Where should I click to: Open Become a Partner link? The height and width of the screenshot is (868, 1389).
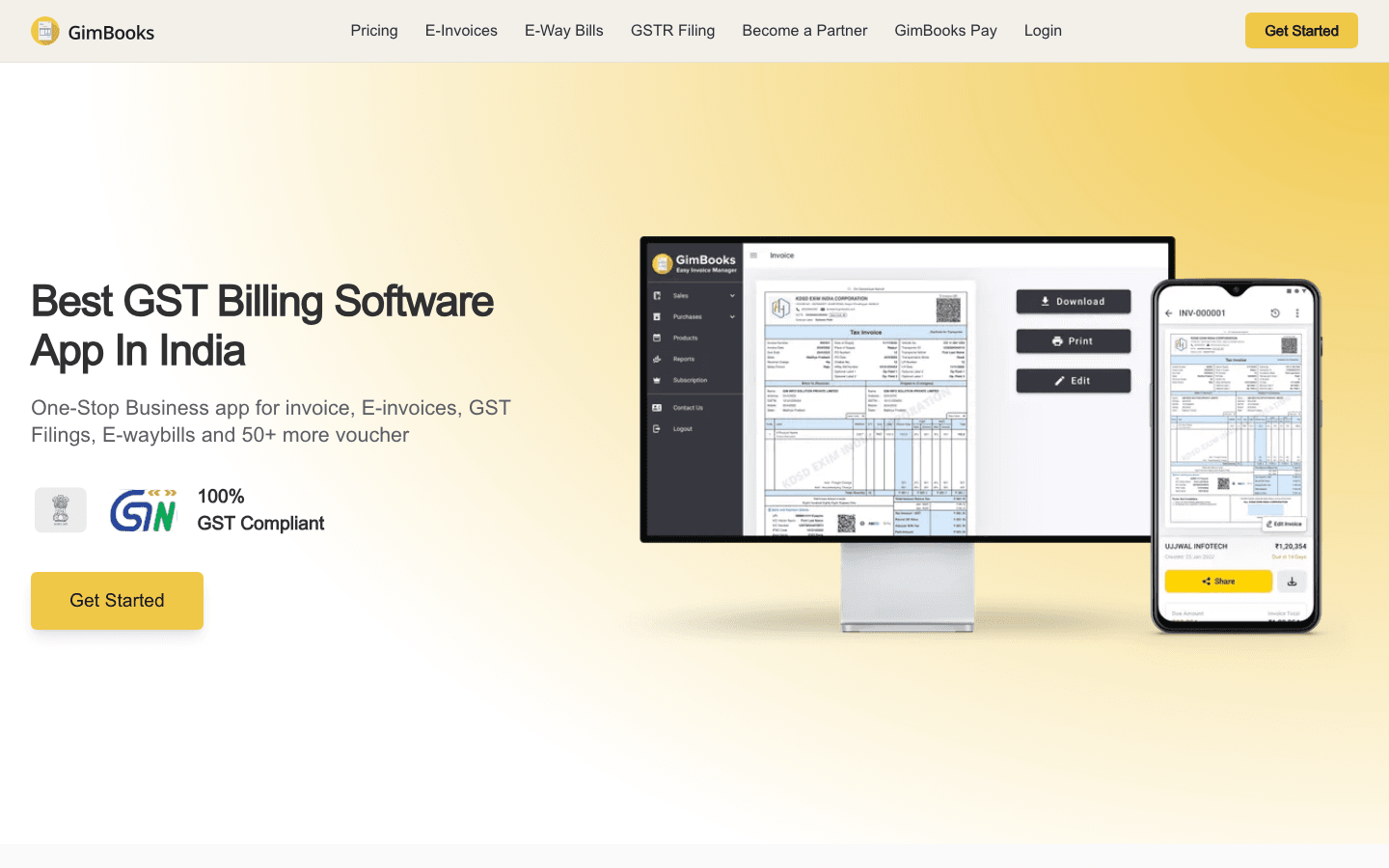804,31
